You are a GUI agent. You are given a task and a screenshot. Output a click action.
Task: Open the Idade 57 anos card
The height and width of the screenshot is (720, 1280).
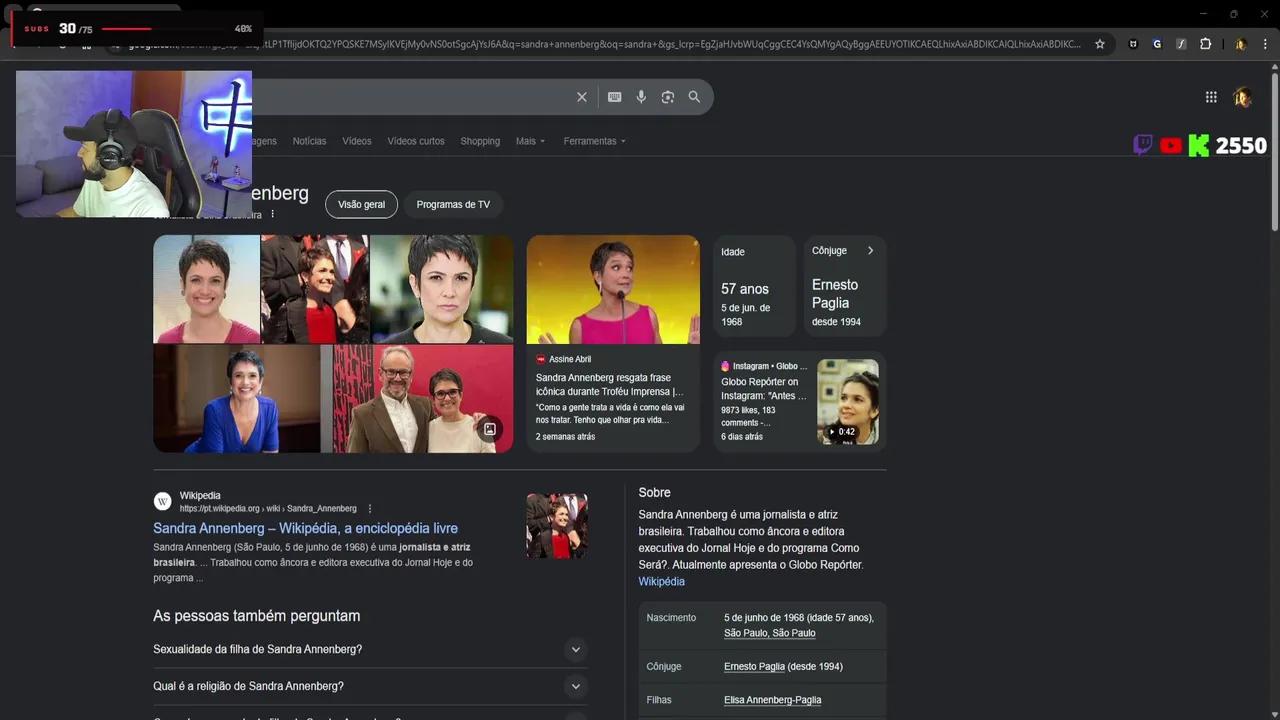tap(754, 287)
